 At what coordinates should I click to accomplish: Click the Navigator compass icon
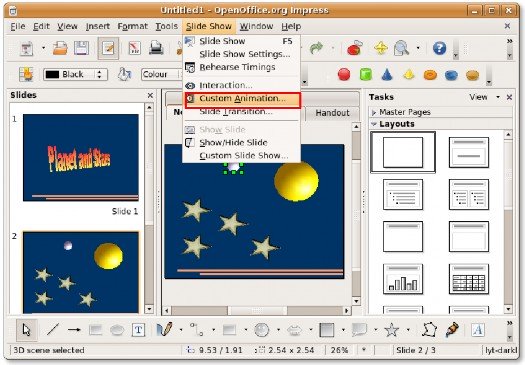coord(381,49)
